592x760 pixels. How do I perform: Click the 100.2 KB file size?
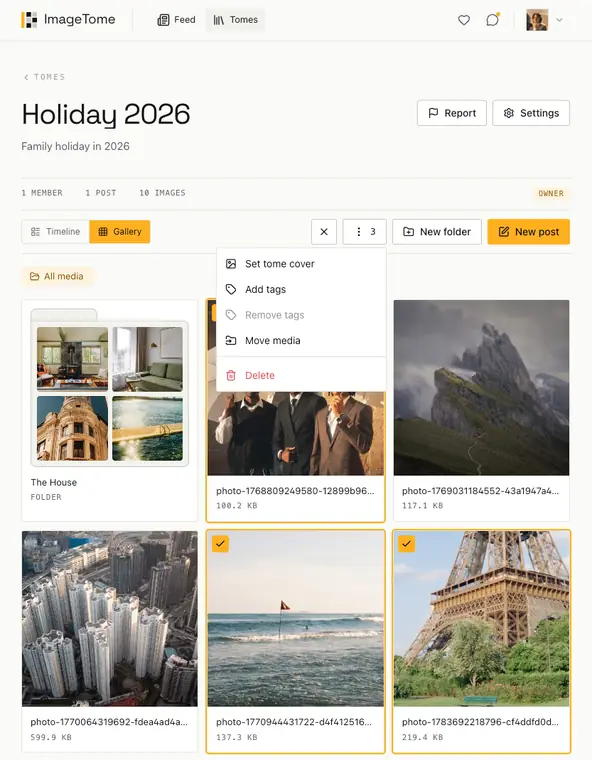(x=237, y=506)
